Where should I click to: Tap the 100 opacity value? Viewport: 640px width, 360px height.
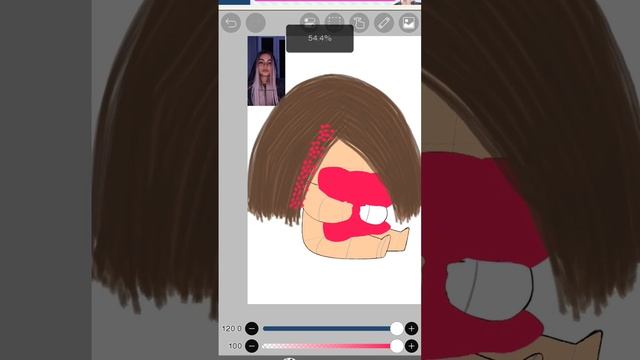(235, 346)
